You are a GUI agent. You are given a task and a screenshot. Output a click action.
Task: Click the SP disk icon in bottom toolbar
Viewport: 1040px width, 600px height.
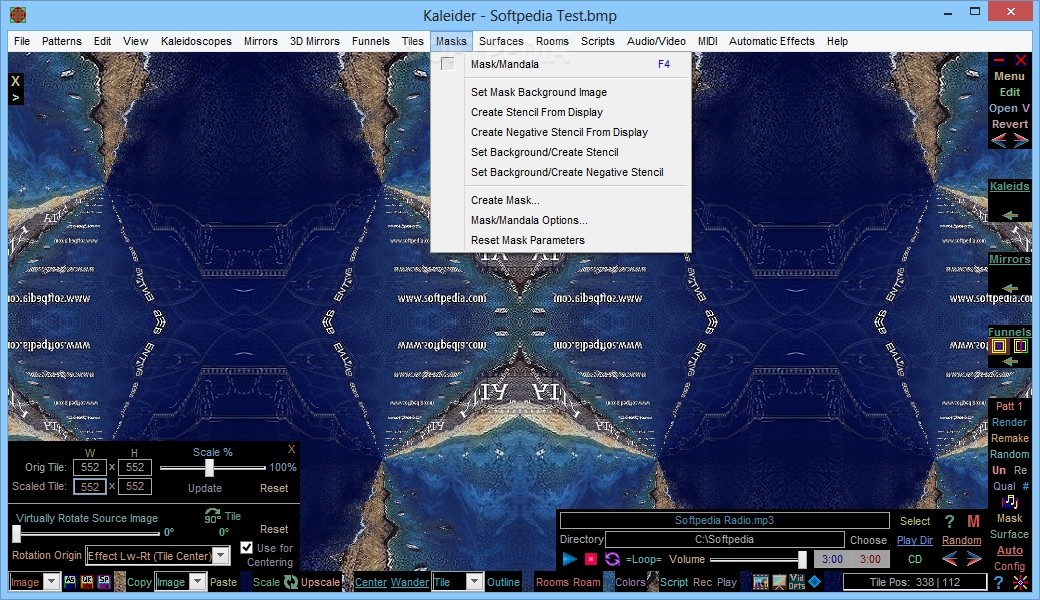tap(104, 581)
